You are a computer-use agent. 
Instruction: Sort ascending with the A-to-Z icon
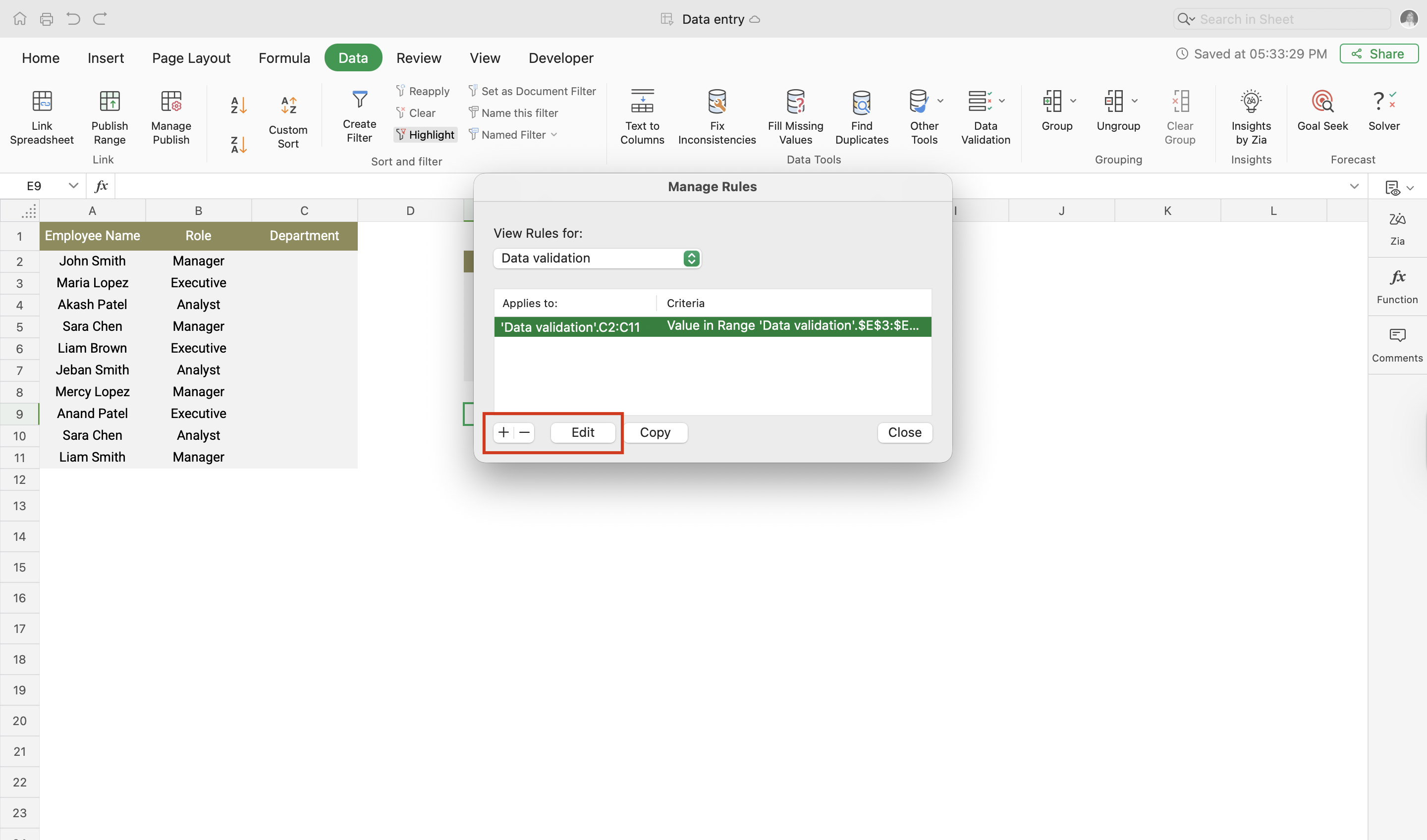click(x=238, y=105)
